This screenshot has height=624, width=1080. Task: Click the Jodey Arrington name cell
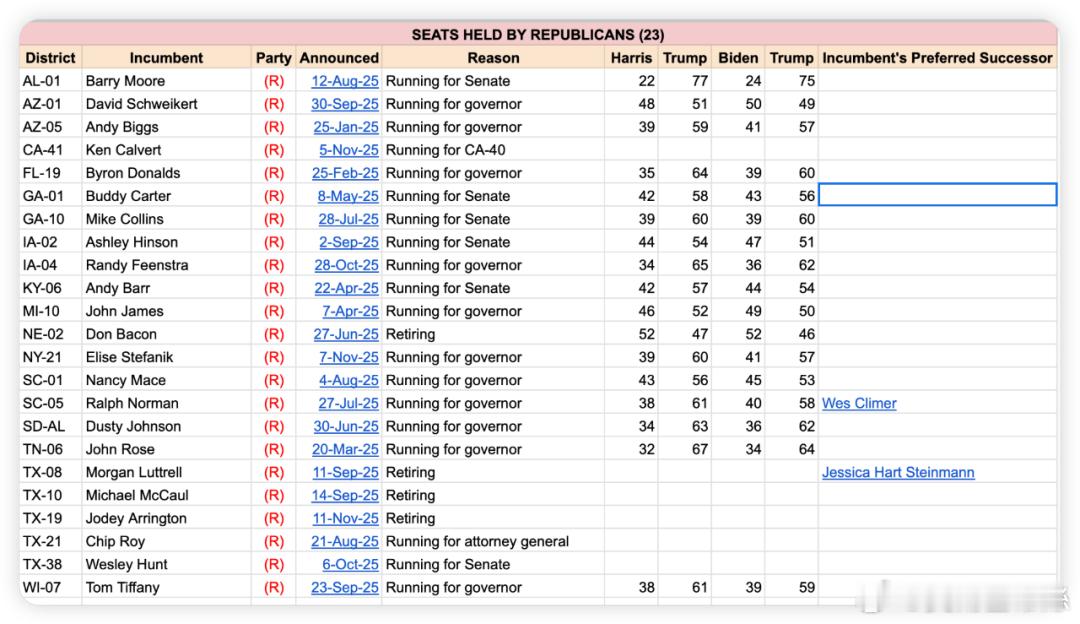(x=166, y=519)
